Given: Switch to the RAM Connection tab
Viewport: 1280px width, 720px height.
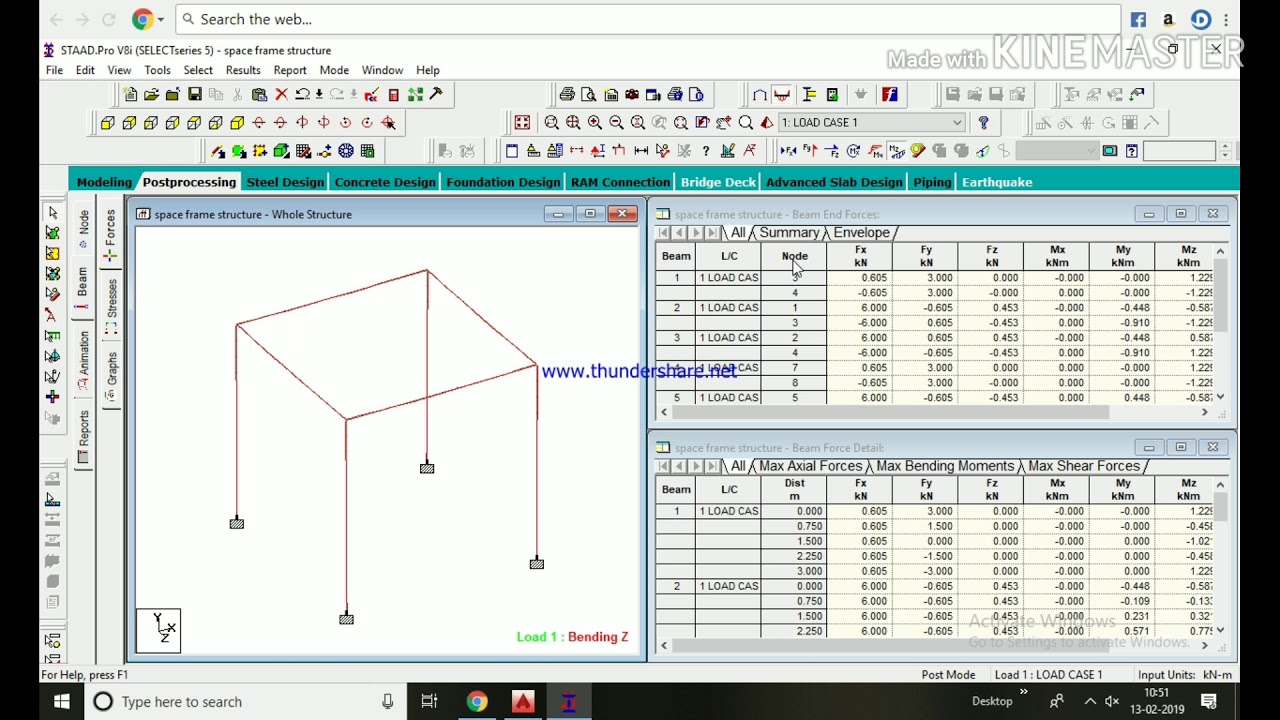Looking at the screenshot, I should click(x=620, y=182).
